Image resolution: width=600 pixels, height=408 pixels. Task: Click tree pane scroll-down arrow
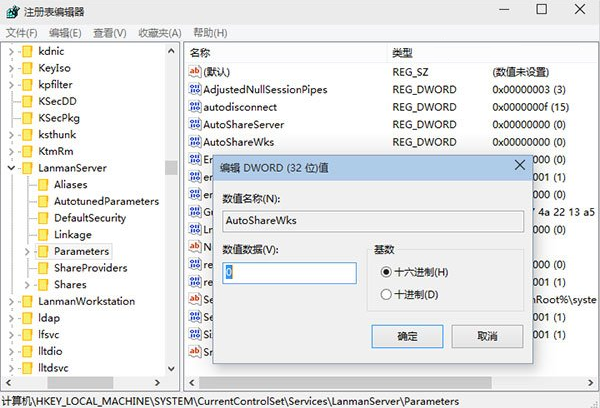tap(171, 369)
